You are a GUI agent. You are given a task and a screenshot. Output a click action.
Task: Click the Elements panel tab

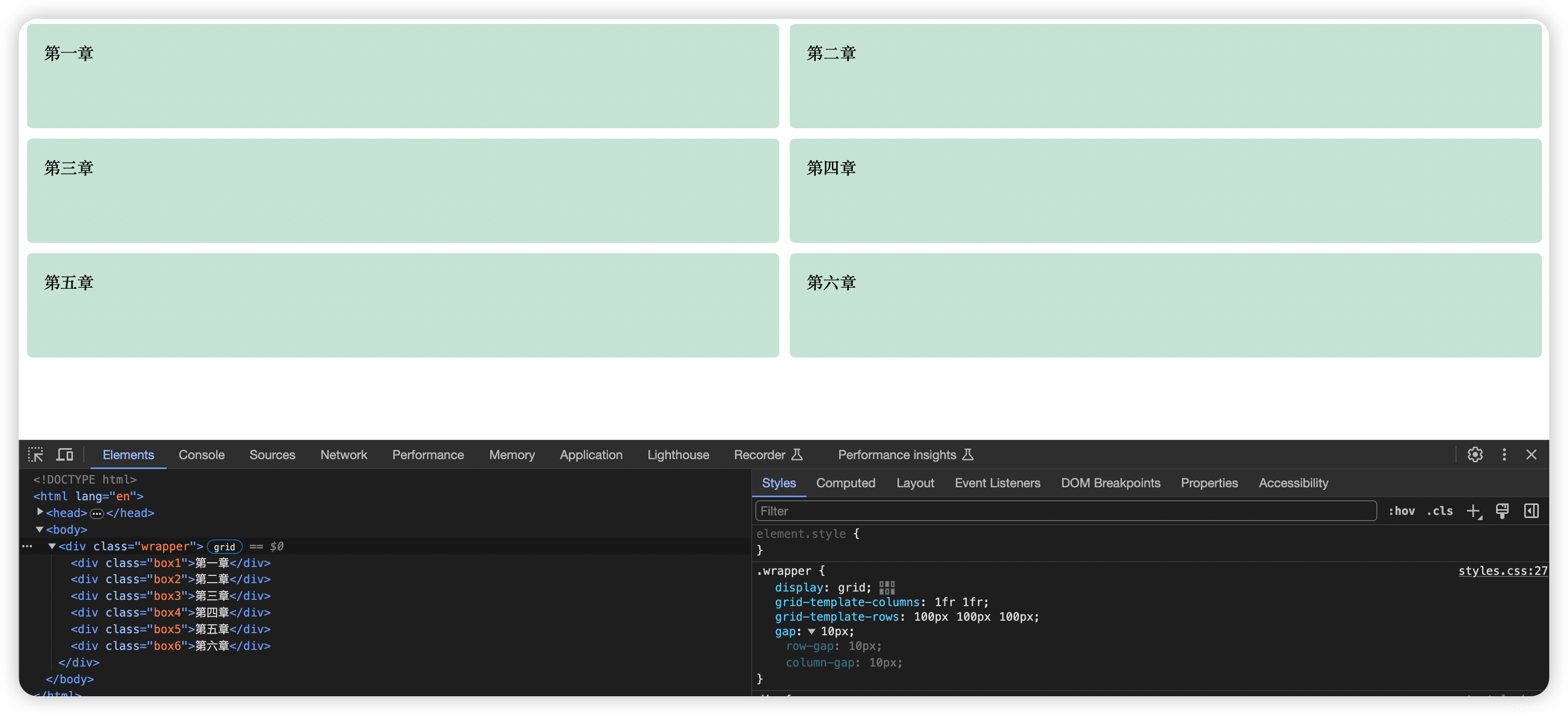click(x=128, y=455)
